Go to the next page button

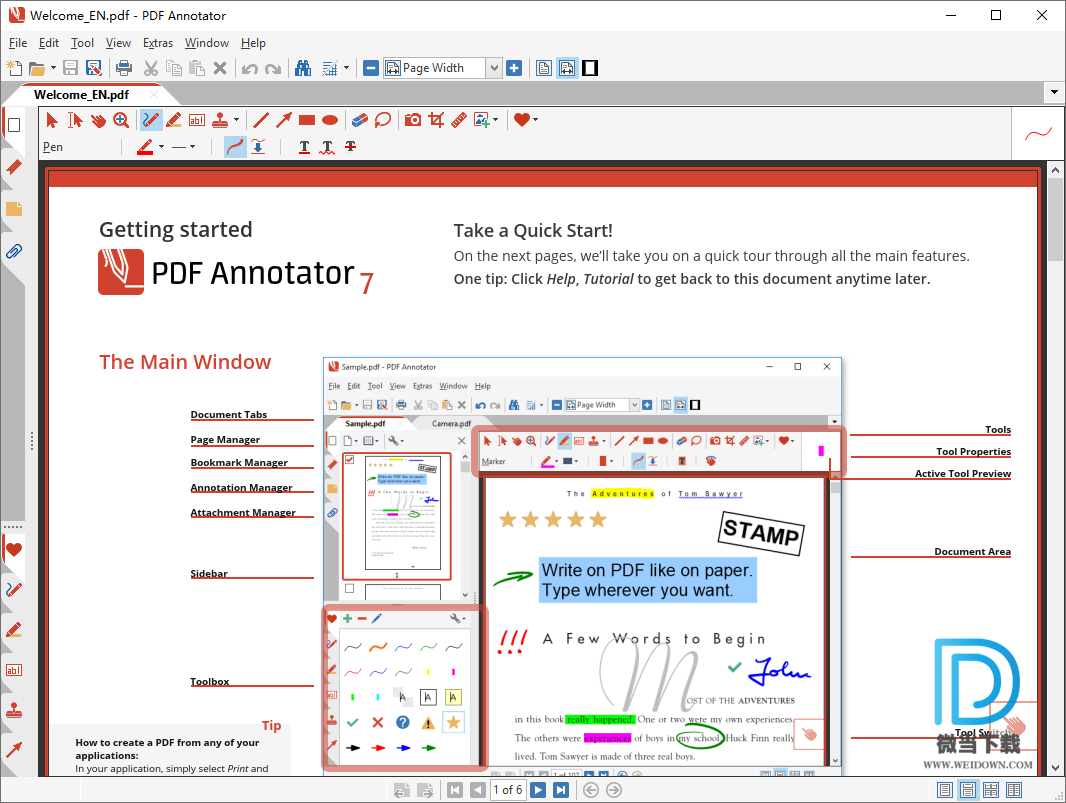click(538, 790)
